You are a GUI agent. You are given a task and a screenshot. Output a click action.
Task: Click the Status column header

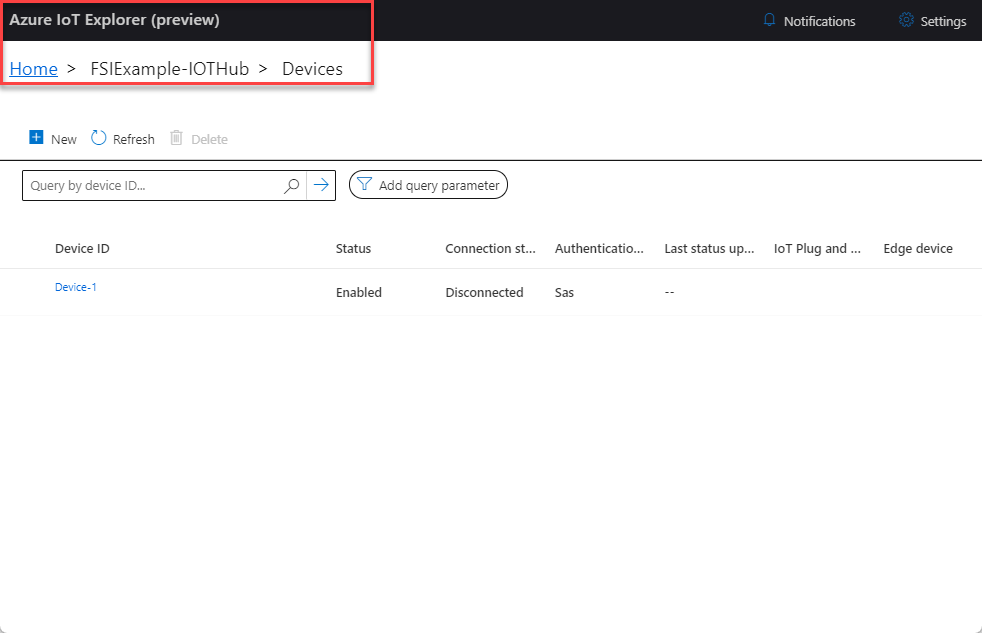click(353, 248)
